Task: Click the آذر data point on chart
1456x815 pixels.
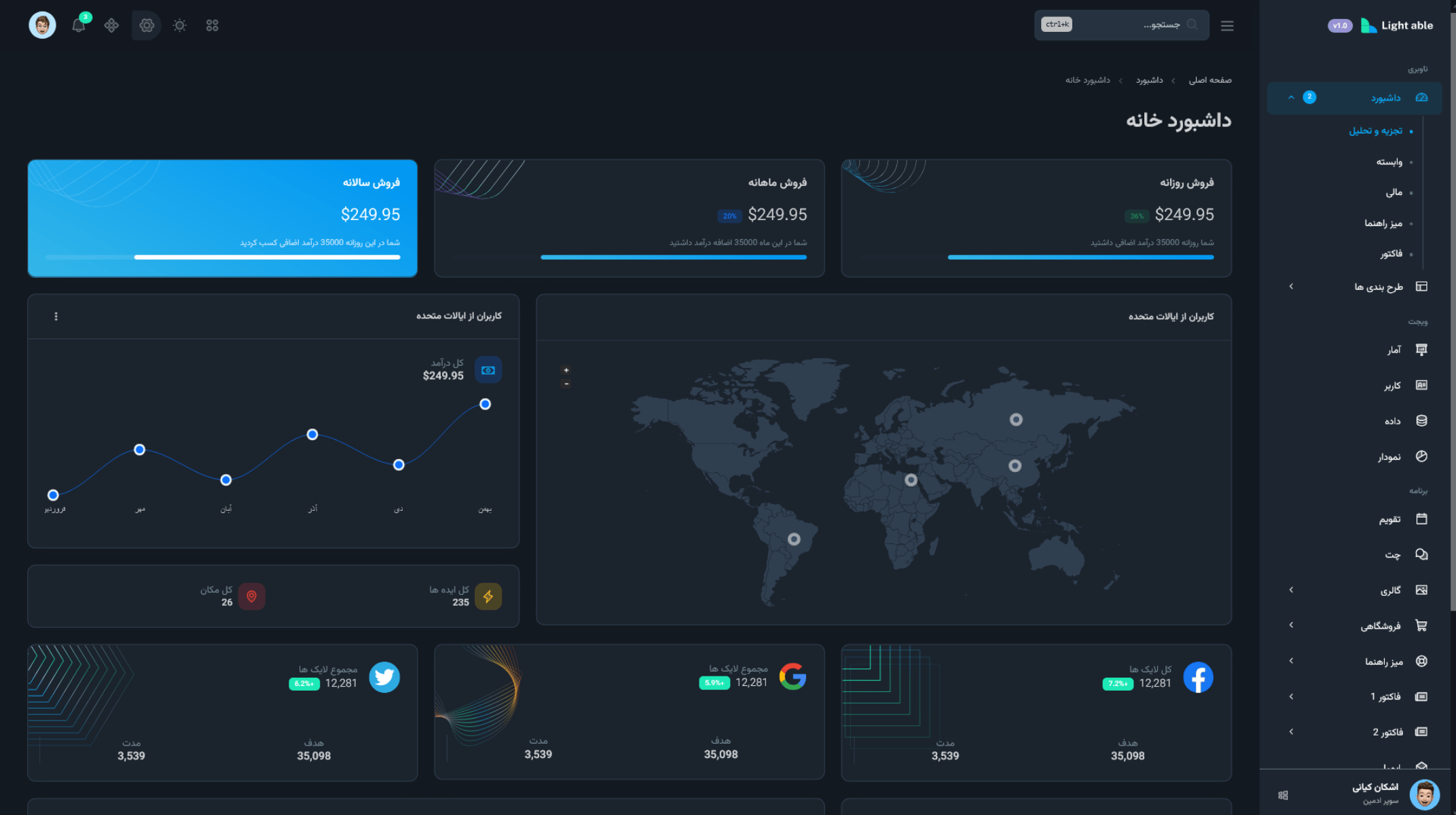Action: [x=312, y=435]
